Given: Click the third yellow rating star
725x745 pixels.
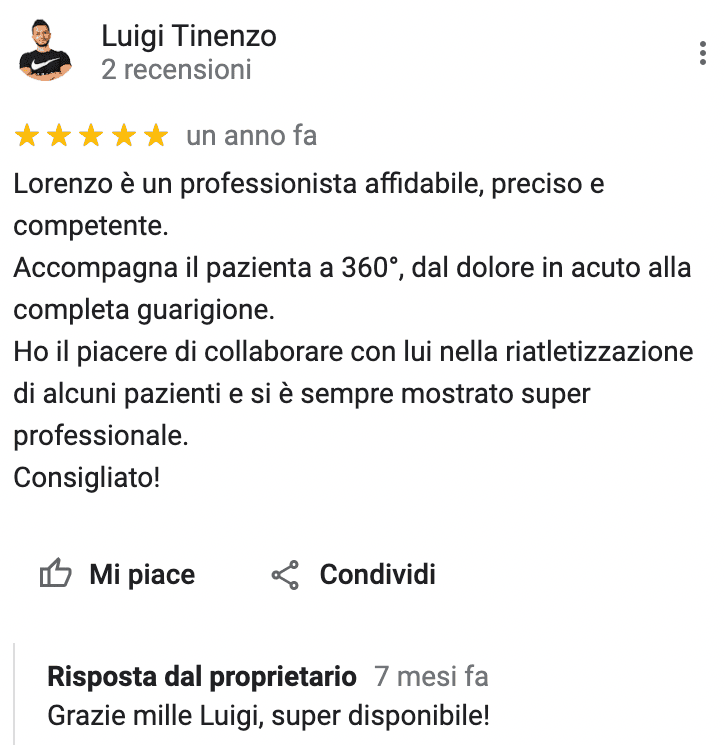Looking at the screenshot, I should pos(91,135).
